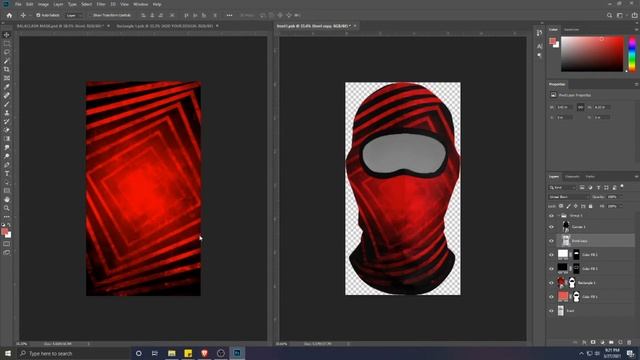Switch to the first document tab
Viewport: 640px width, 360px height.
[x=60, y=26]
